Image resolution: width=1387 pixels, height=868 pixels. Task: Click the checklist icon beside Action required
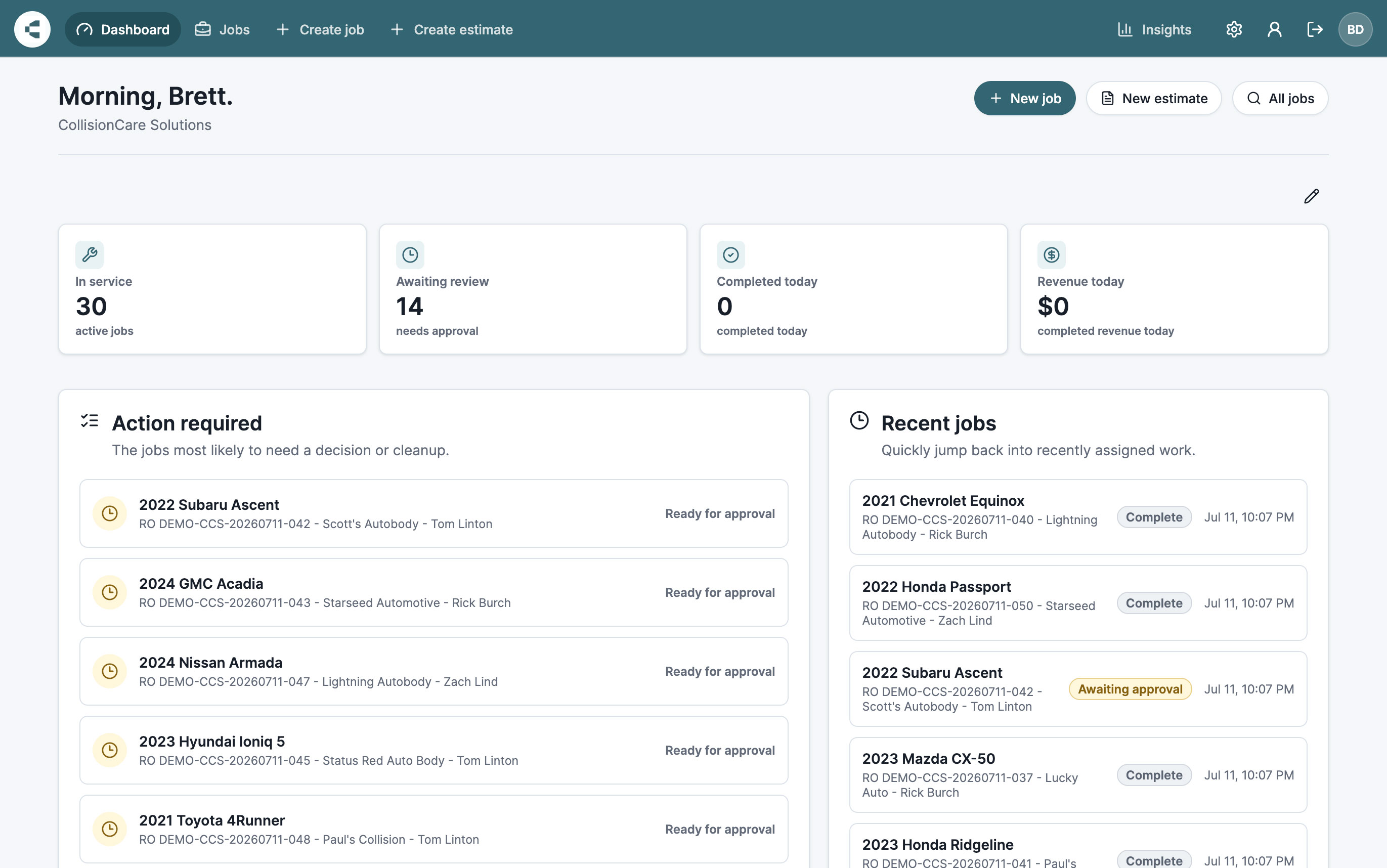[90, 421]
